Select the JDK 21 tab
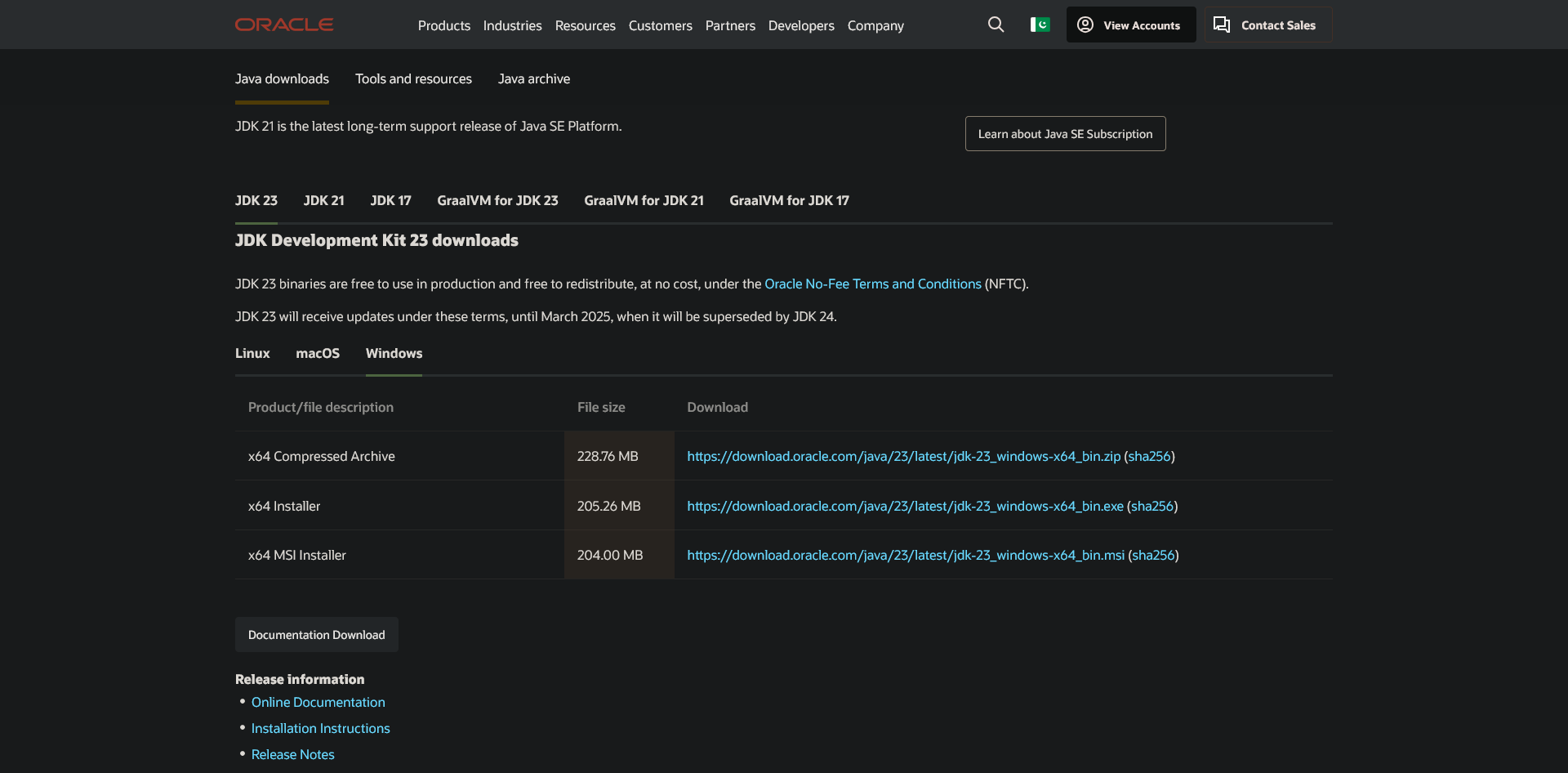Image resolution: width=1568 pixels, height=773 pixels. click(x=323, y=200)
